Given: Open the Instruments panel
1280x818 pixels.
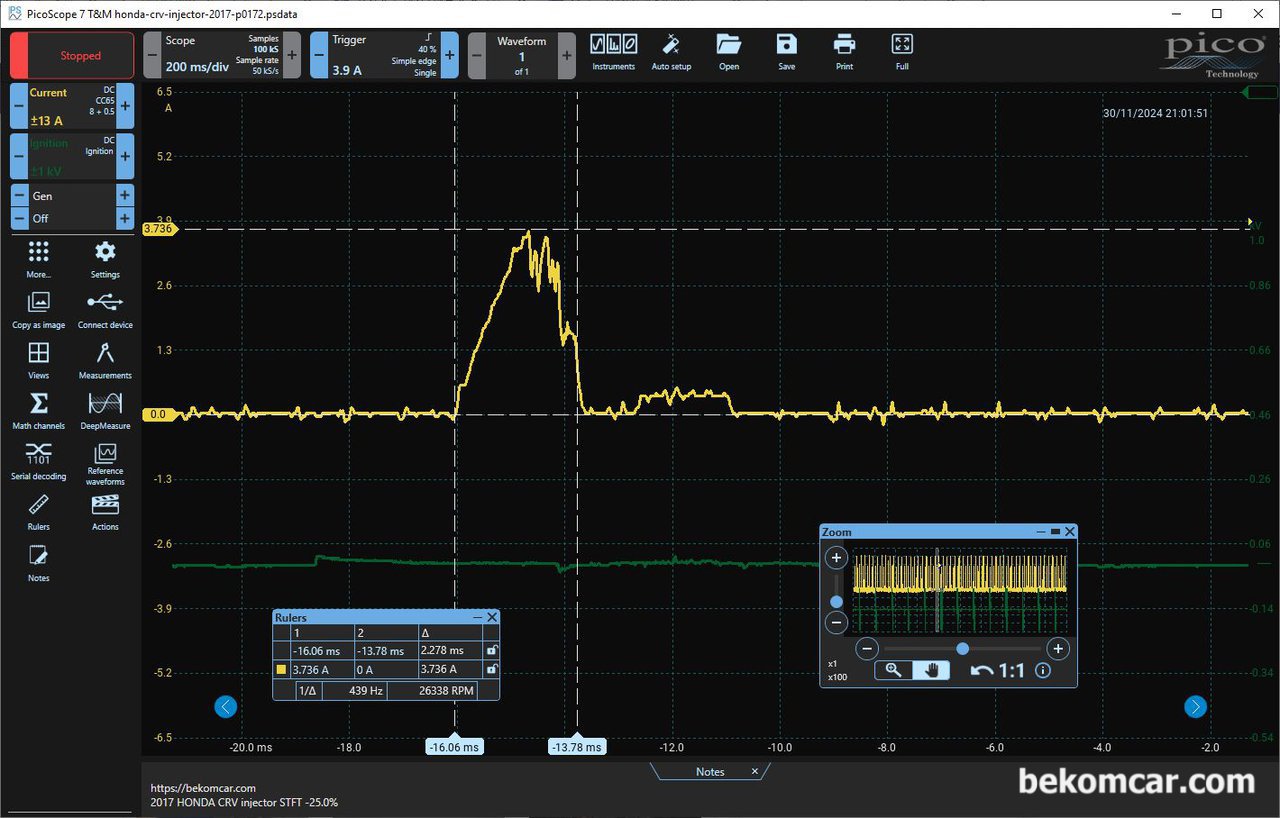Looking at the screenshot, I should point(614,53).
